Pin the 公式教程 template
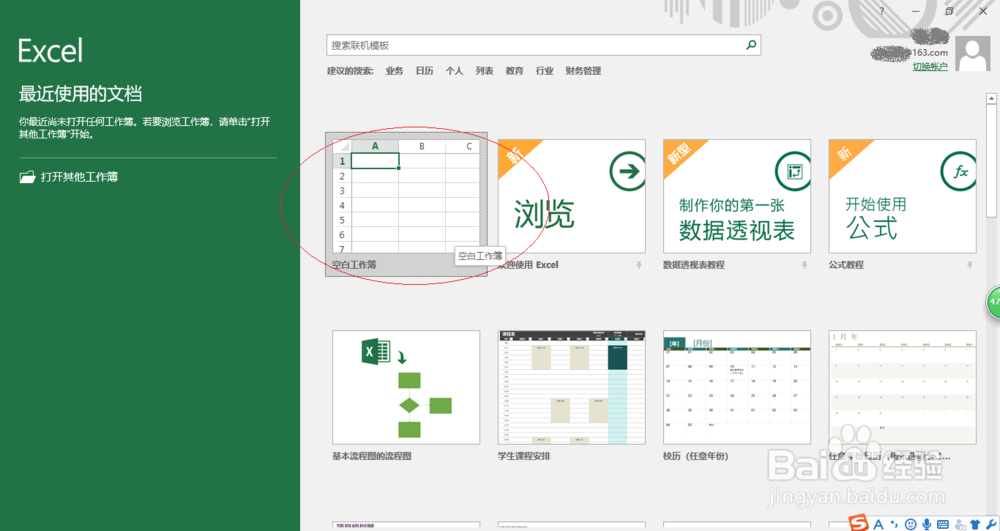 pyautogui.click(x=969, y=265)
